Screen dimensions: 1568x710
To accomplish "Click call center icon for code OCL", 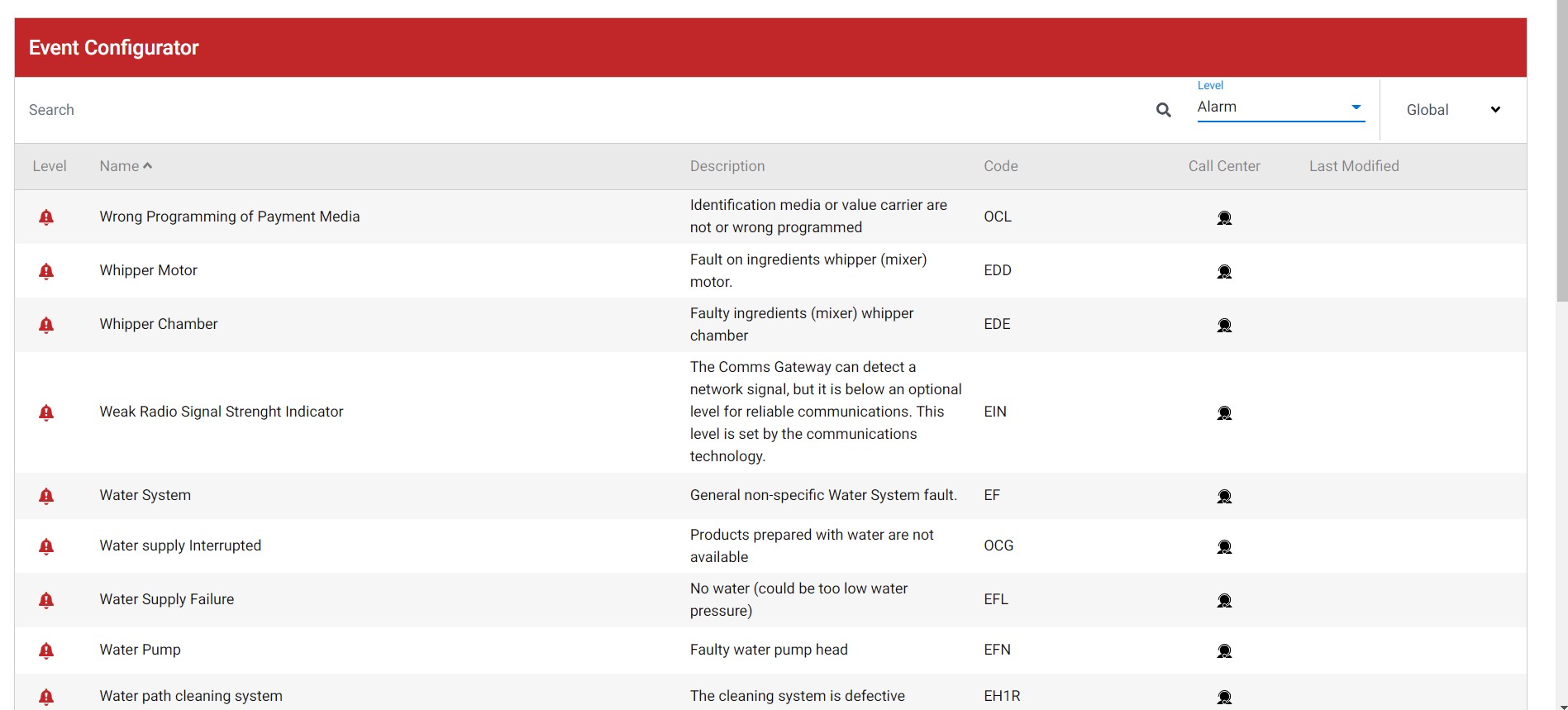I will pos(1224,217).
